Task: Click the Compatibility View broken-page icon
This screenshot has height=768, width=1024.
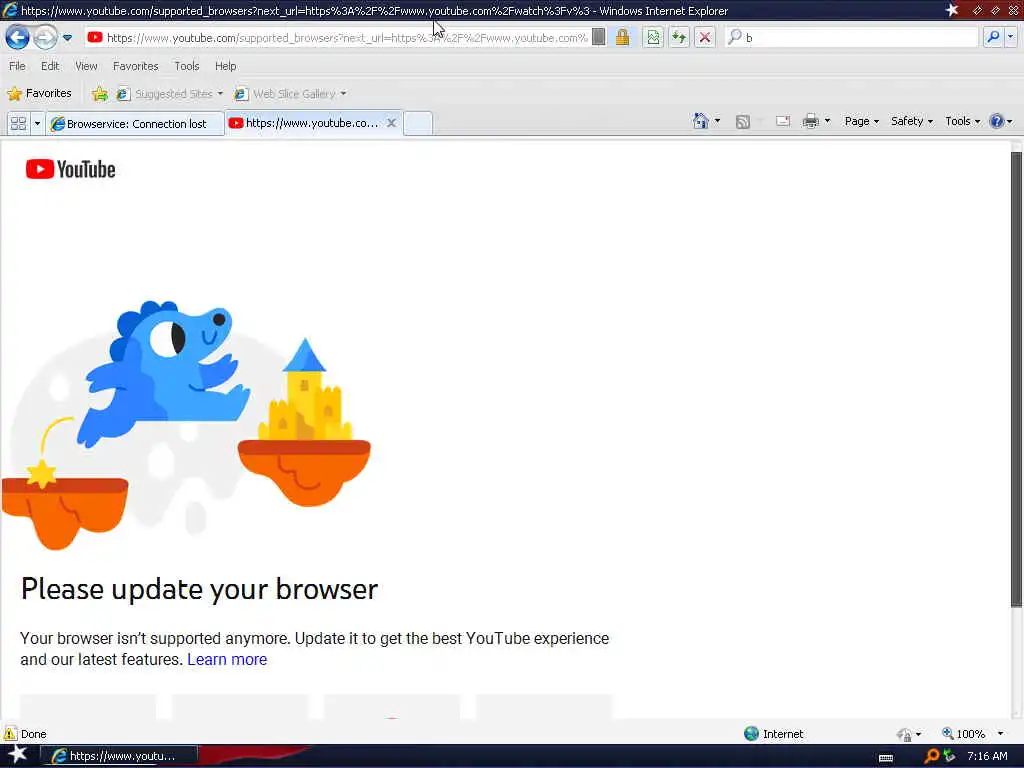Action: [x=653, y=37]
